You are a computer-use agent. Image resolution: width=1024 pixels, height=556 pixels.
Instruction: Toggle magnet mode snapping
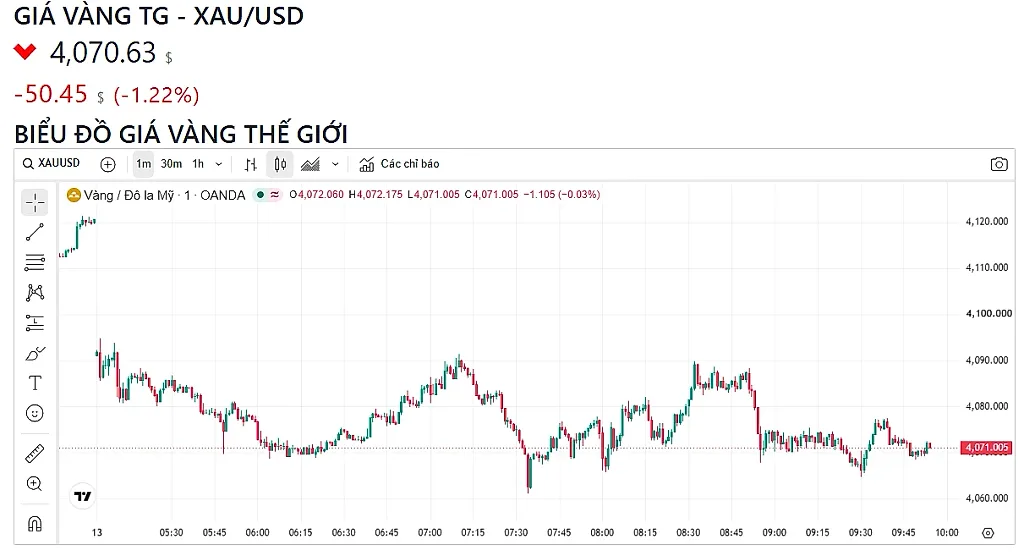pos(35,523)
